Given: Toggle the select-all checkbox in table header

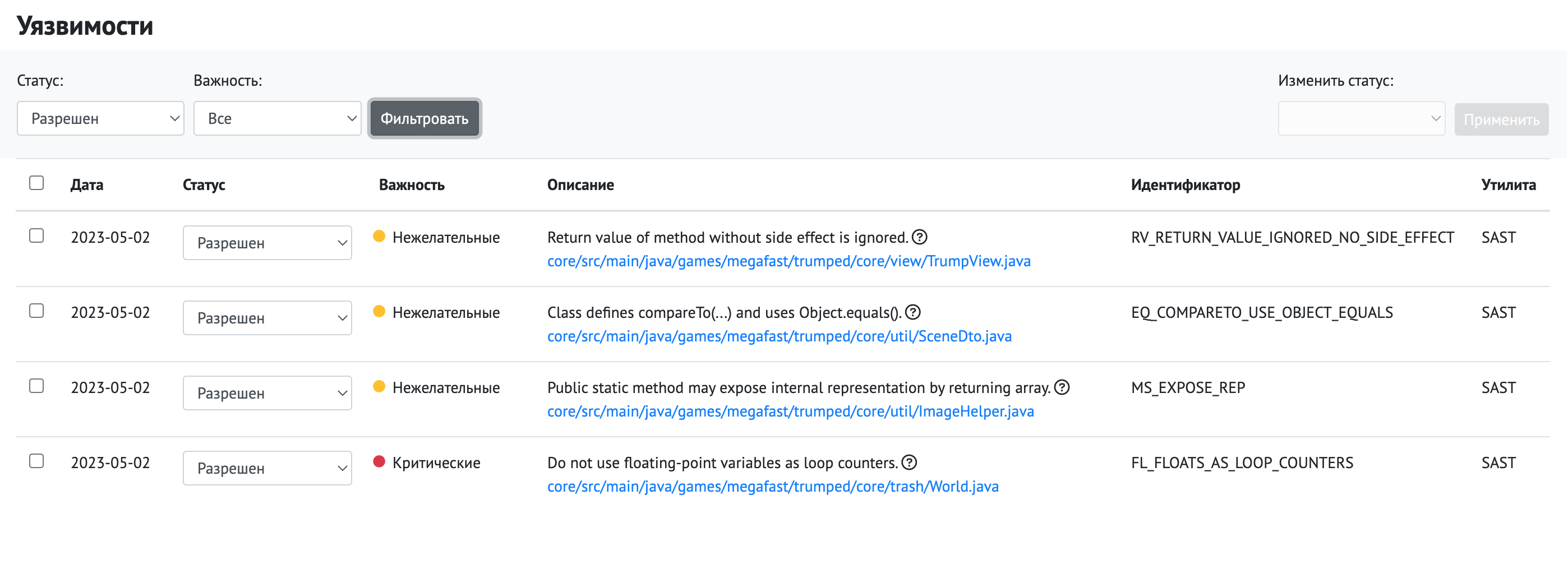Looking at the screenshot, I should tap(36, 183).
